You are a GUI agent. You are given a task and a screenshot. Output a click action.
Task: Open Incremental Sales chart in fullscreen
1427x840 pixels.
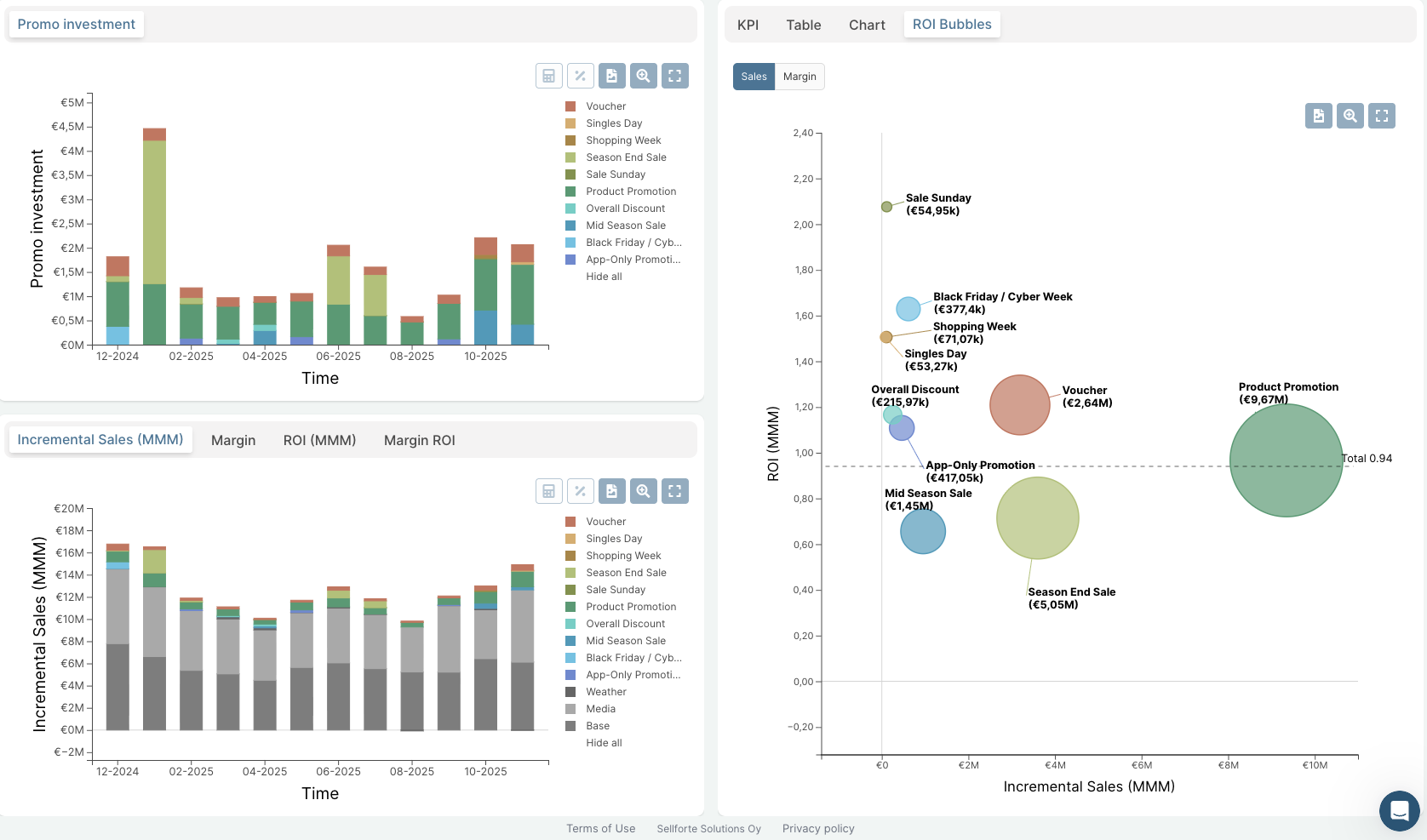675,491
